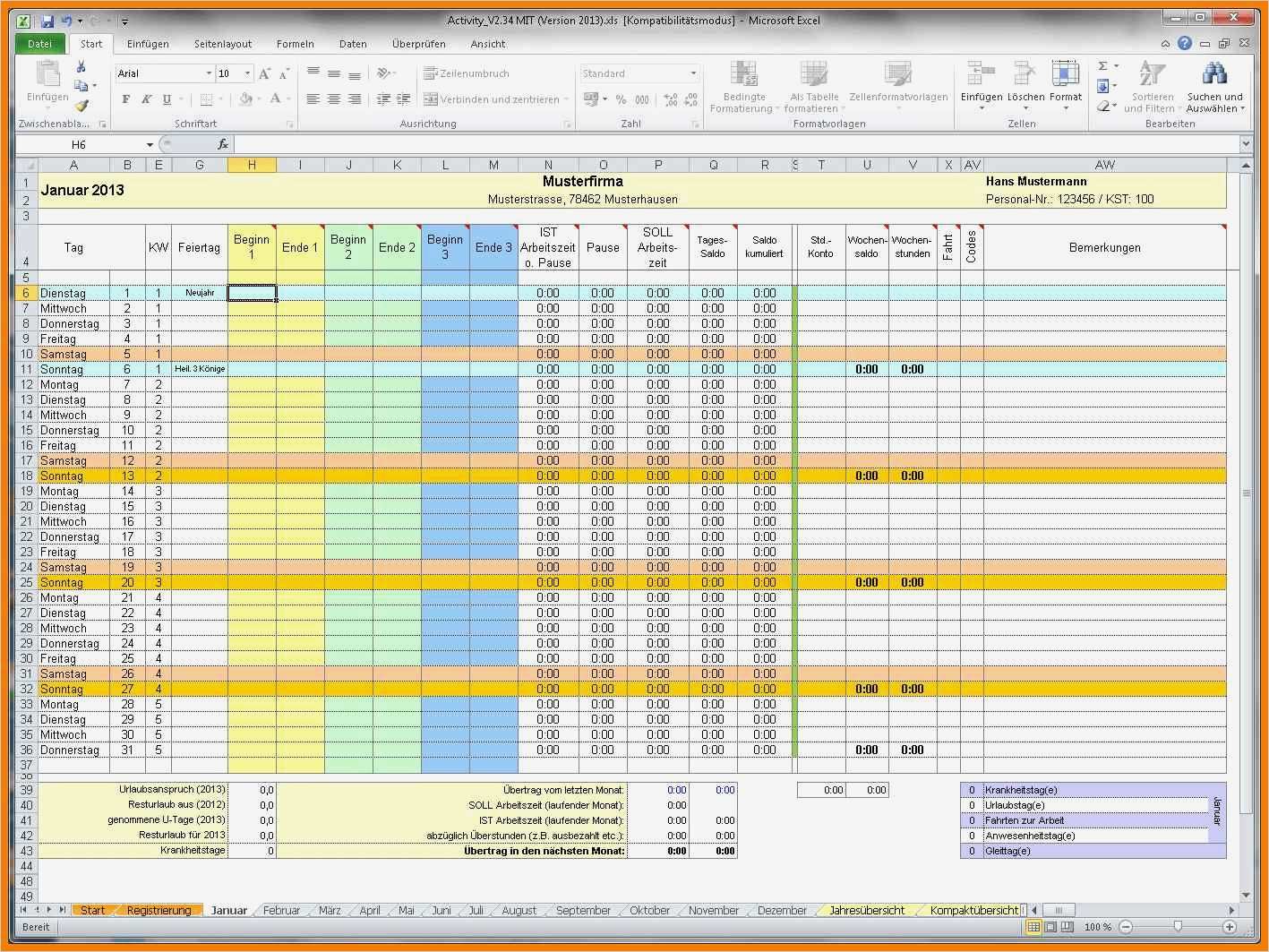This screenshot has height=952, width=1269.
Task: Switch to the Formeln ribbon tab
Action: point(295,43)
